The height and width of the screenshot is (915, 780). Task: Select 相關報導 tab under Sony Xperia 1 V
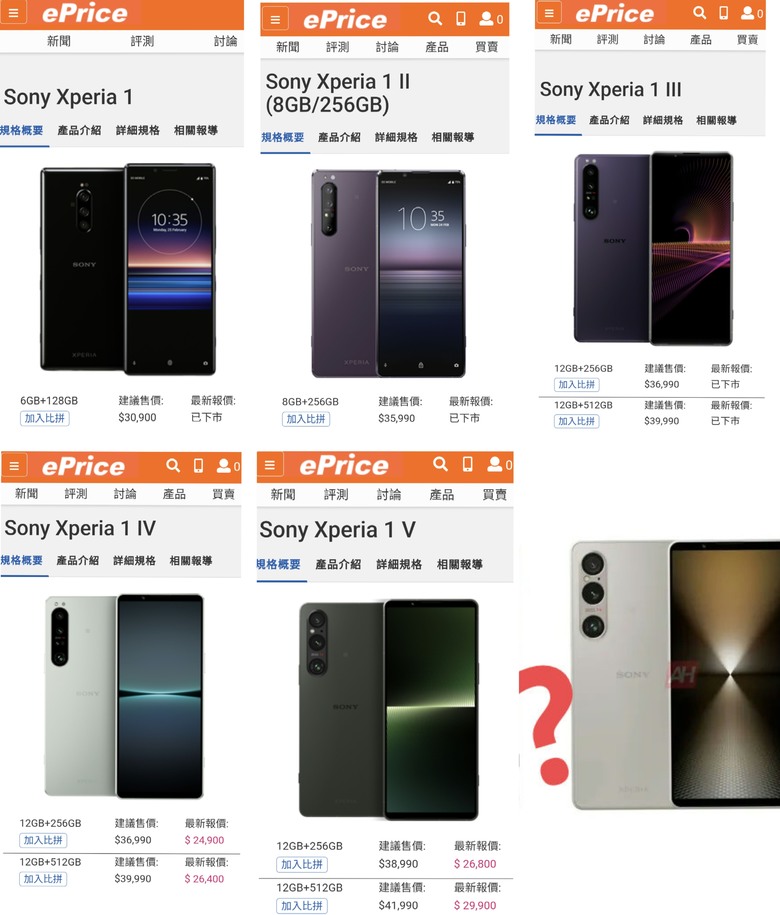pyautogui.click(x=460, y=564)
